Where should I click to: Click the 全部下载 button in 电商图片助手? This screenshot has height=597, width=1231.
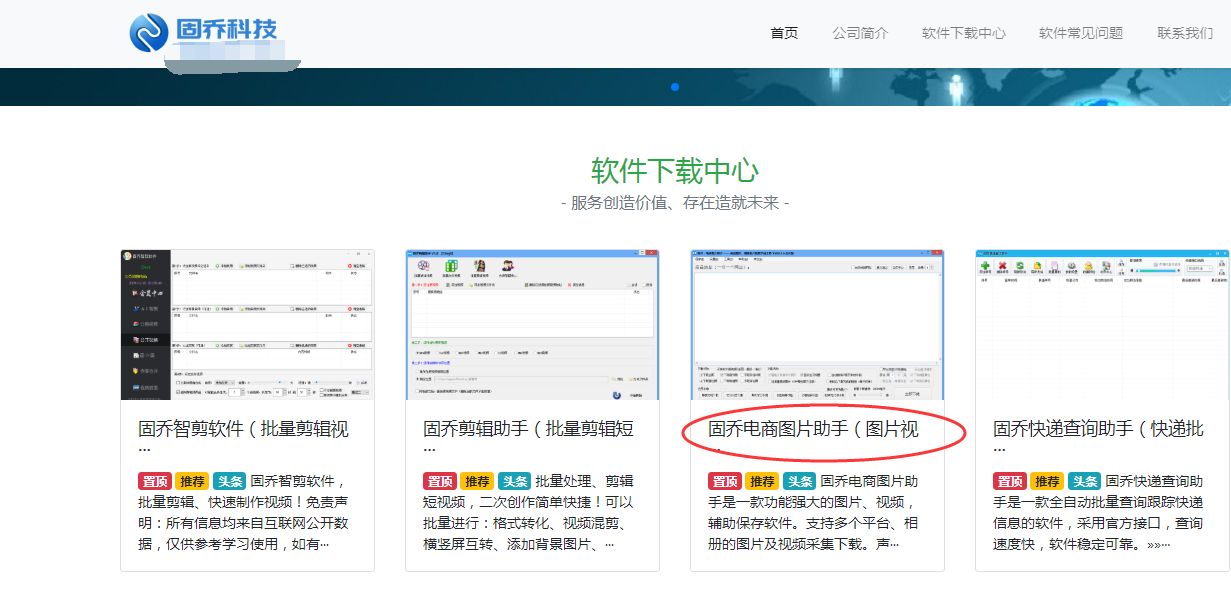point(912,394)
